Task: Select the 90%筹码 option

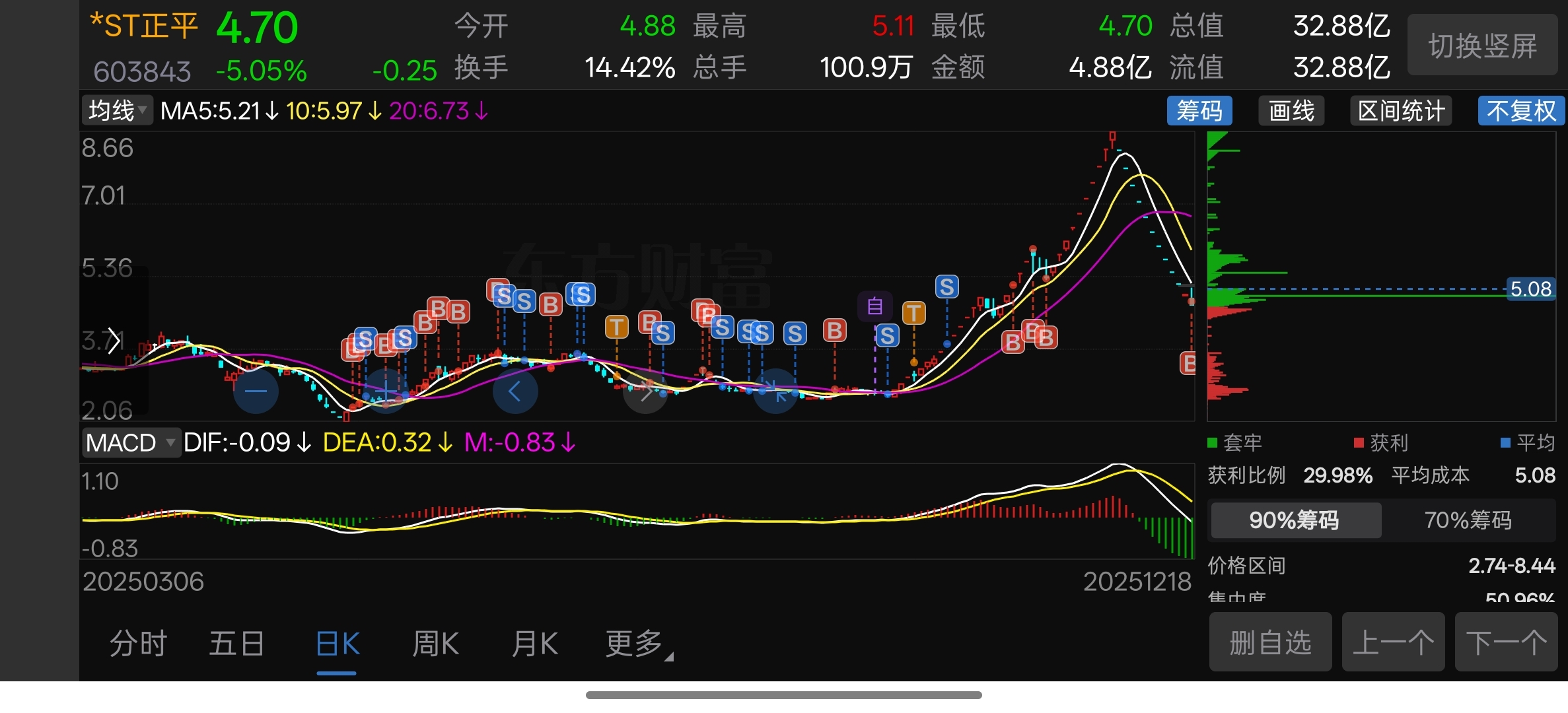Action: point(1295,520)
